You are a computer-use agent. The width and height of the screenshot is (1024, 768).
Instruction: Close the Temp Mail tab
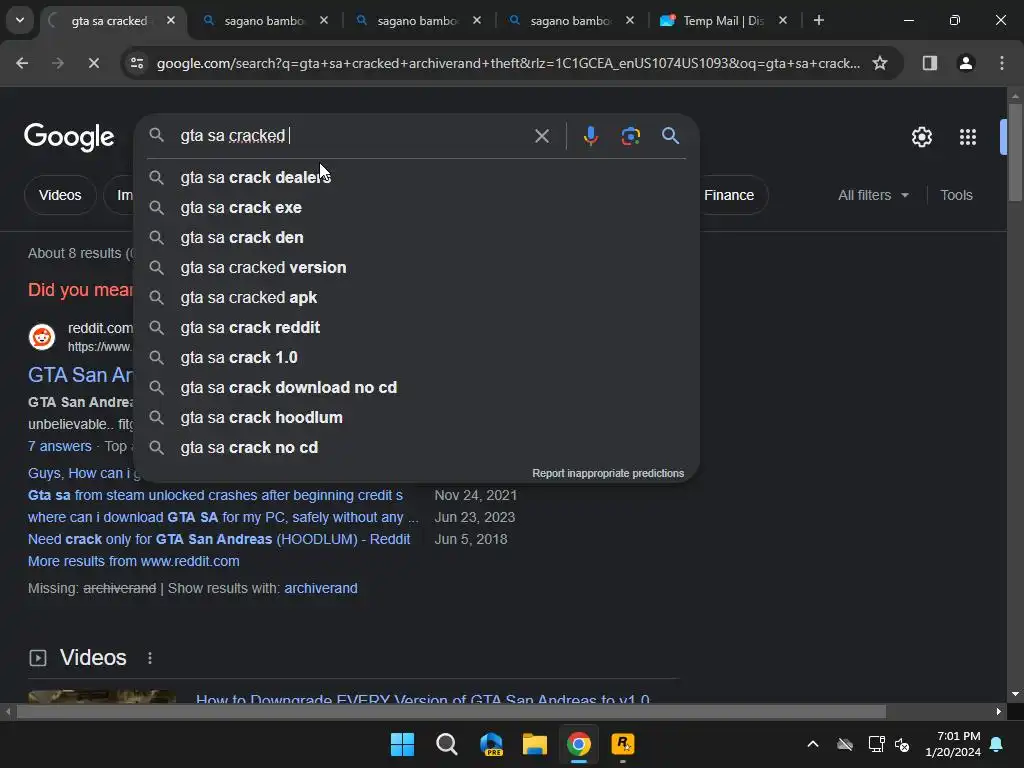pyautogui.click(x=783, y=20)
